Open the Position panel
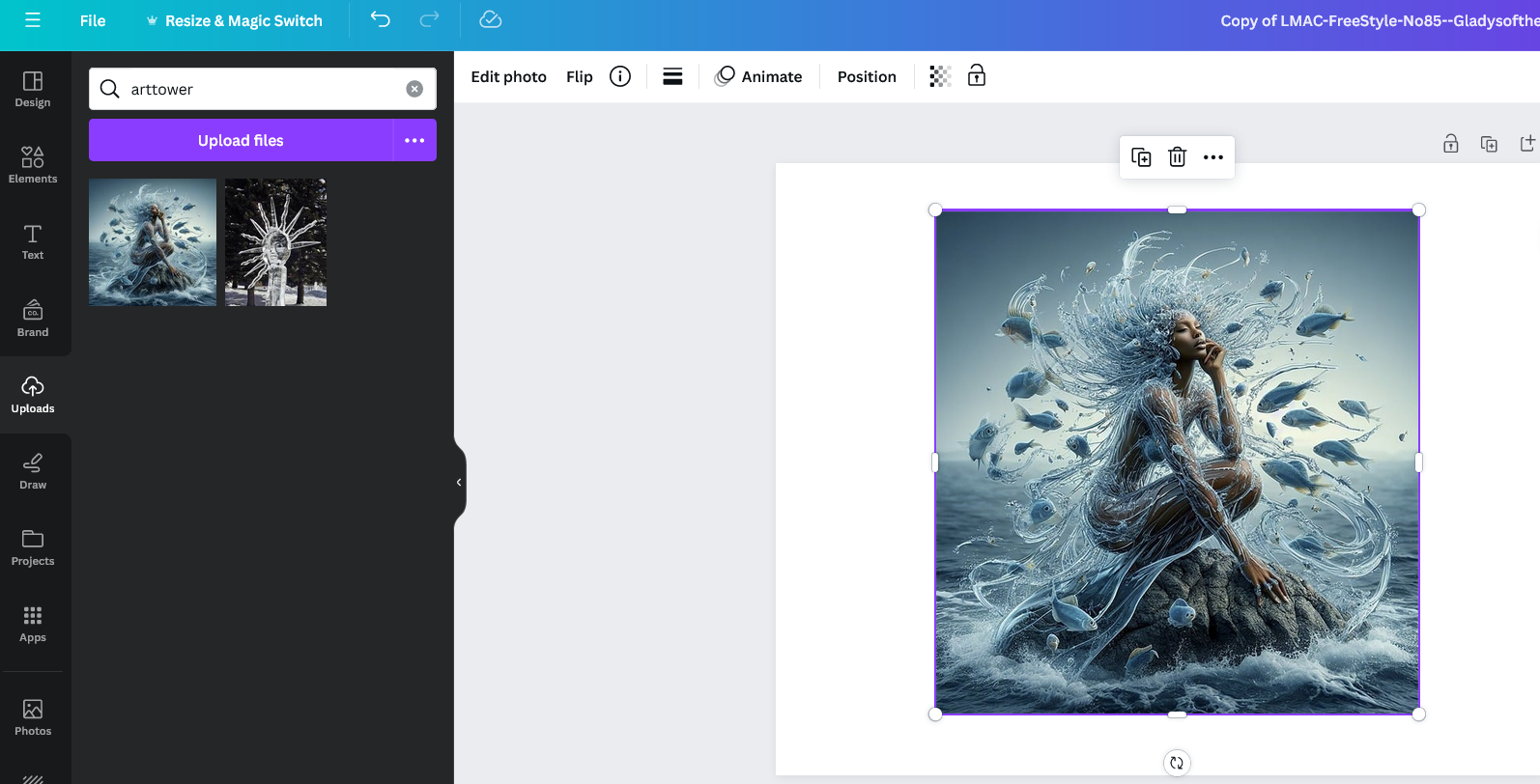This screenshot has height=784, width=1540. point(867,76)
